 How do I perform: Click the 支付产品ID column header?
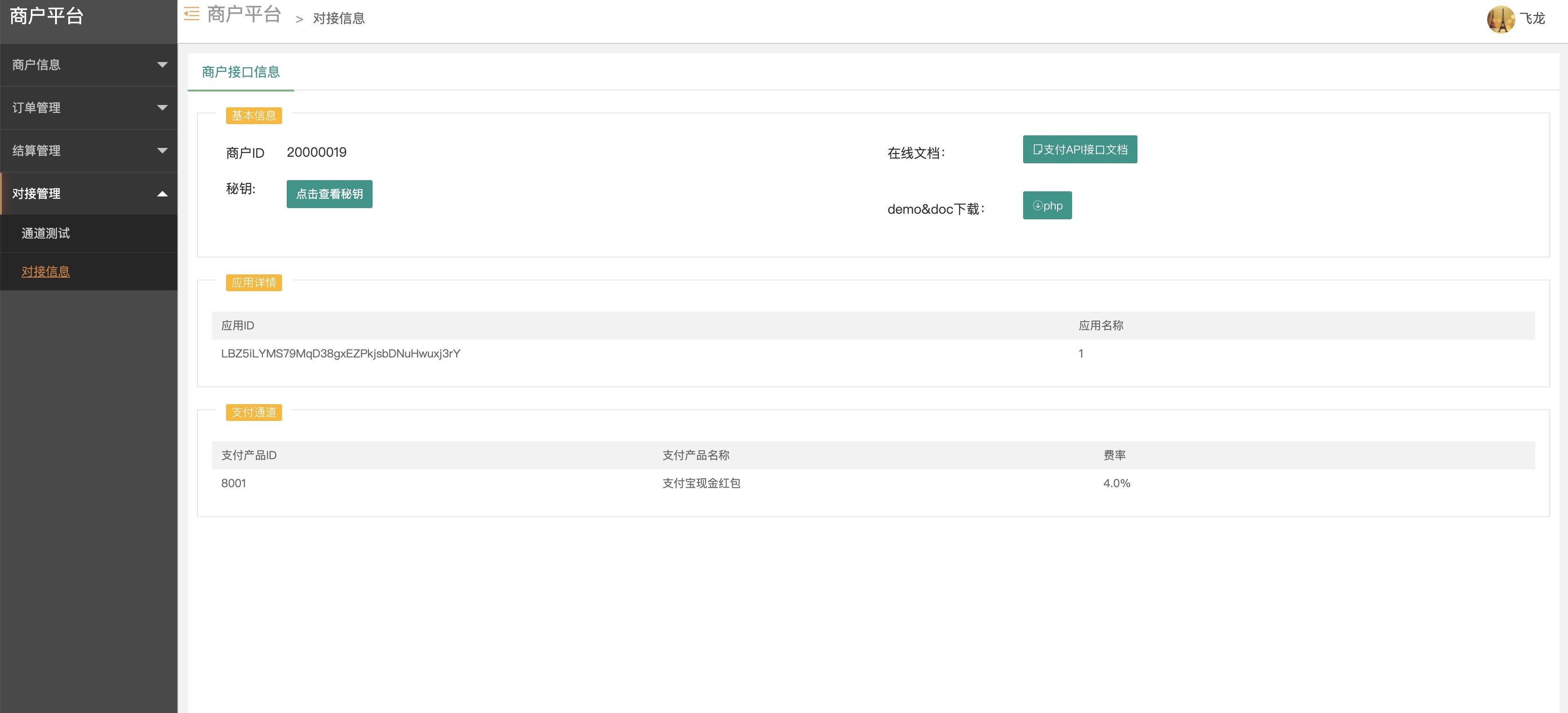[248, 455]
